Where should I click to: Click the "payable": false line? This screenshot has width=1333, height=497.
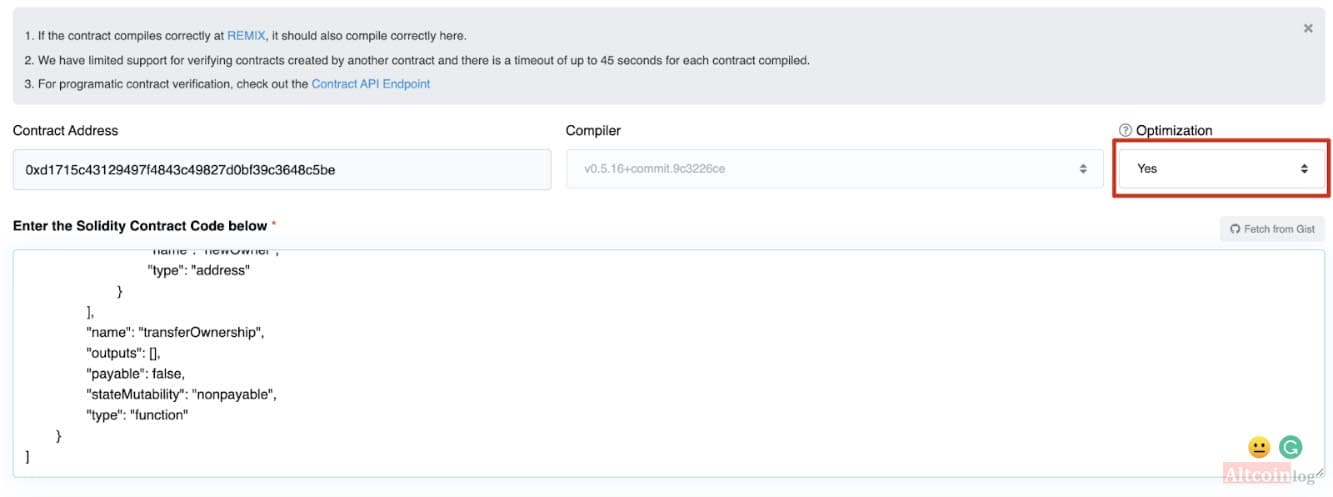point(136,374)
